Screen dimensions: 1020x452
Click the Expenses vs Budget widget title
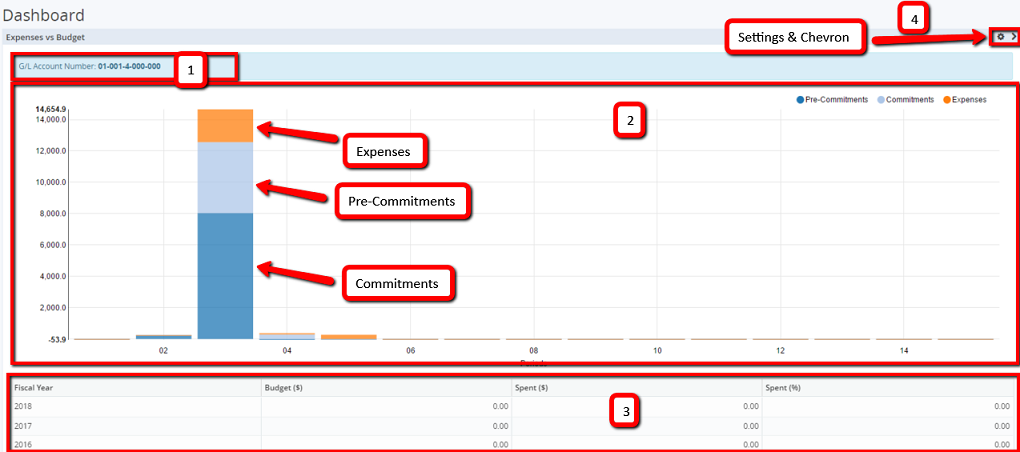46,37
